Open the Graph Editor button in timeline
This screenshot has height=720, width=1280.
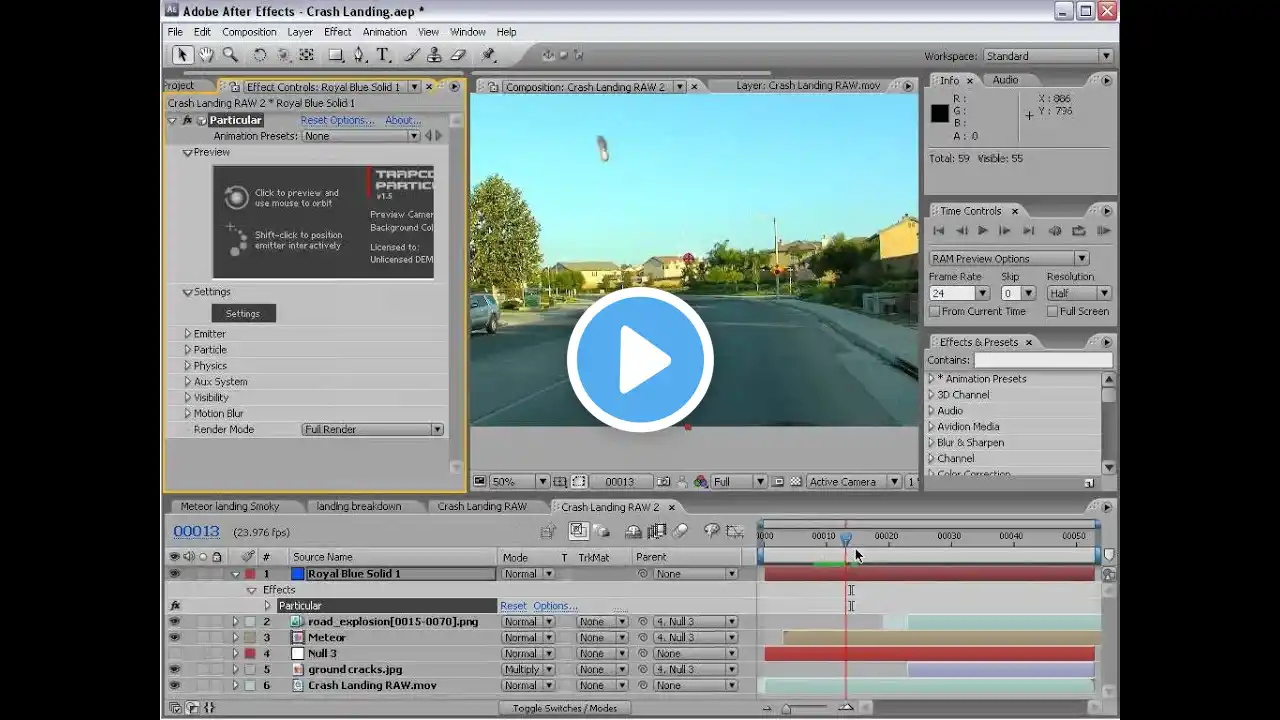tap(736, 531)
